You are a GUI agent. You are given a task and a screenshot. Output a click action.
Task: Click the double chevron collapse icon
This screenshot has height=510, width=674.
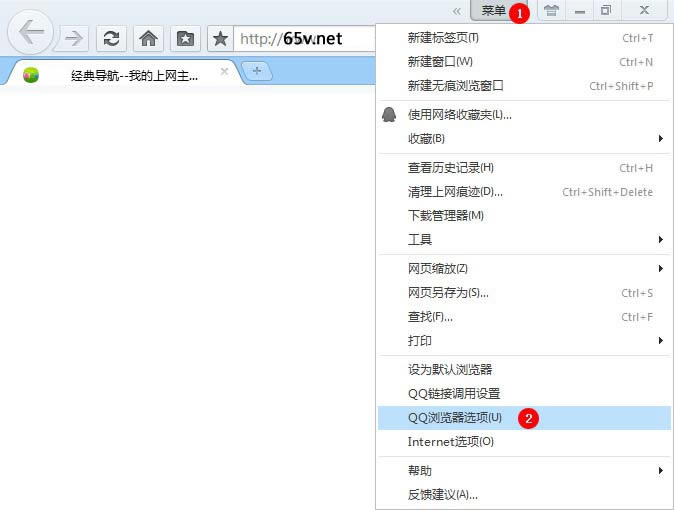pyautogui.click(x=457, y=11)
